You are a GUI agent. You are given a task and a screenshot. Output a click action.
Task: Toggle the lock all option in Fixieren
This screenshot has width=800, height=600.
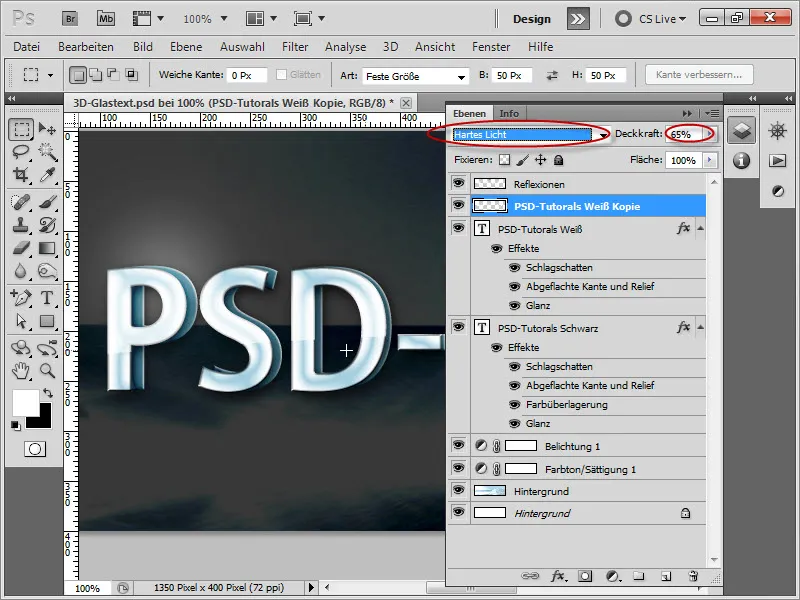559,160
